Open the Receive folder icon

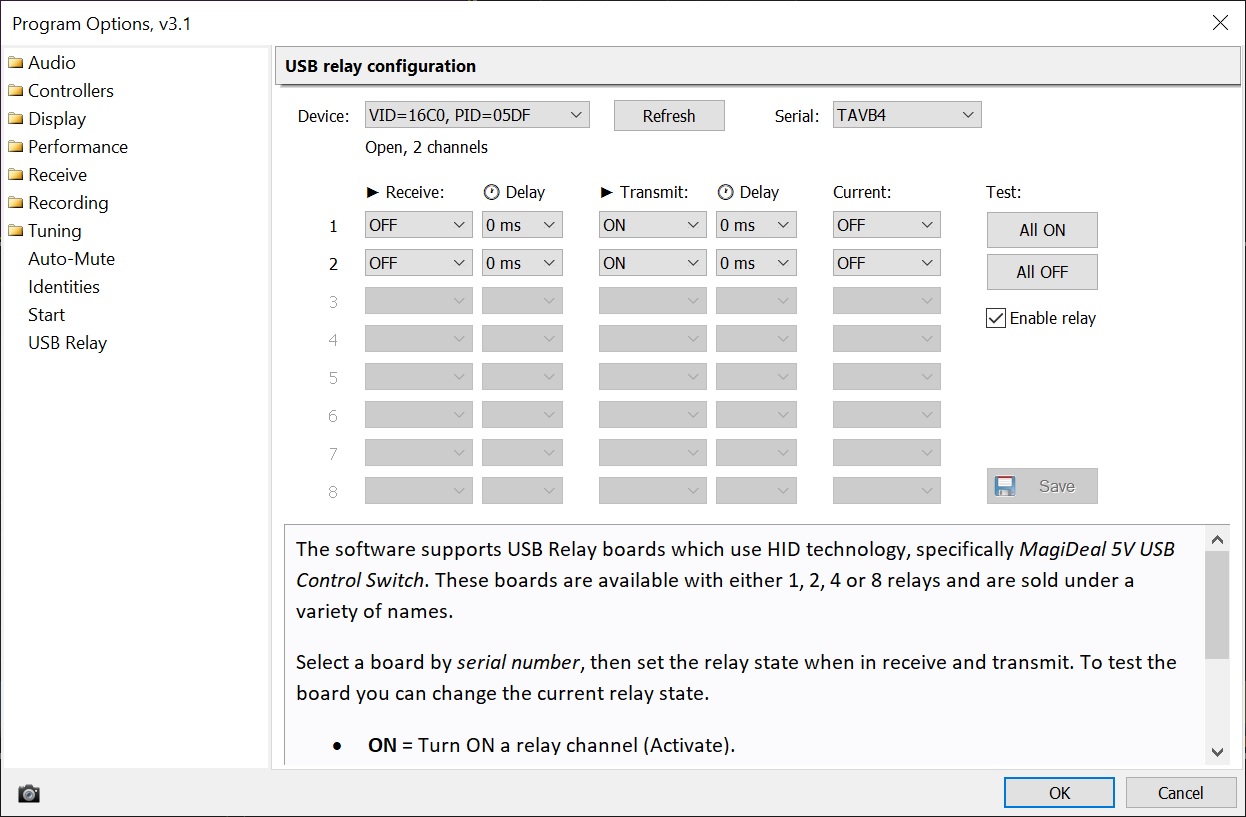pyautogui.click(x=15, y=175)
